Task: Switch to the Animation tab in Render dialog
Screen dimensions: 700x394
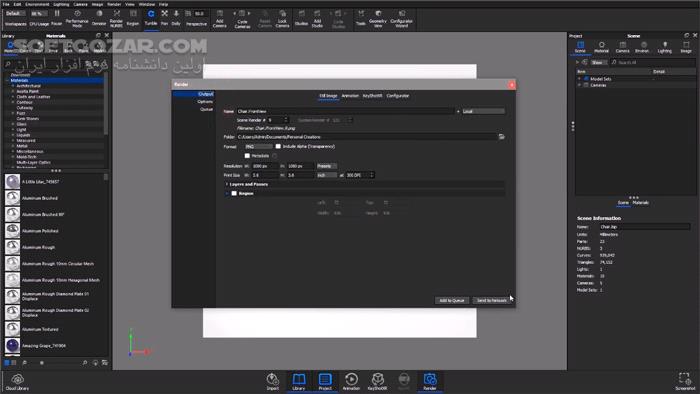Action: 350,95
